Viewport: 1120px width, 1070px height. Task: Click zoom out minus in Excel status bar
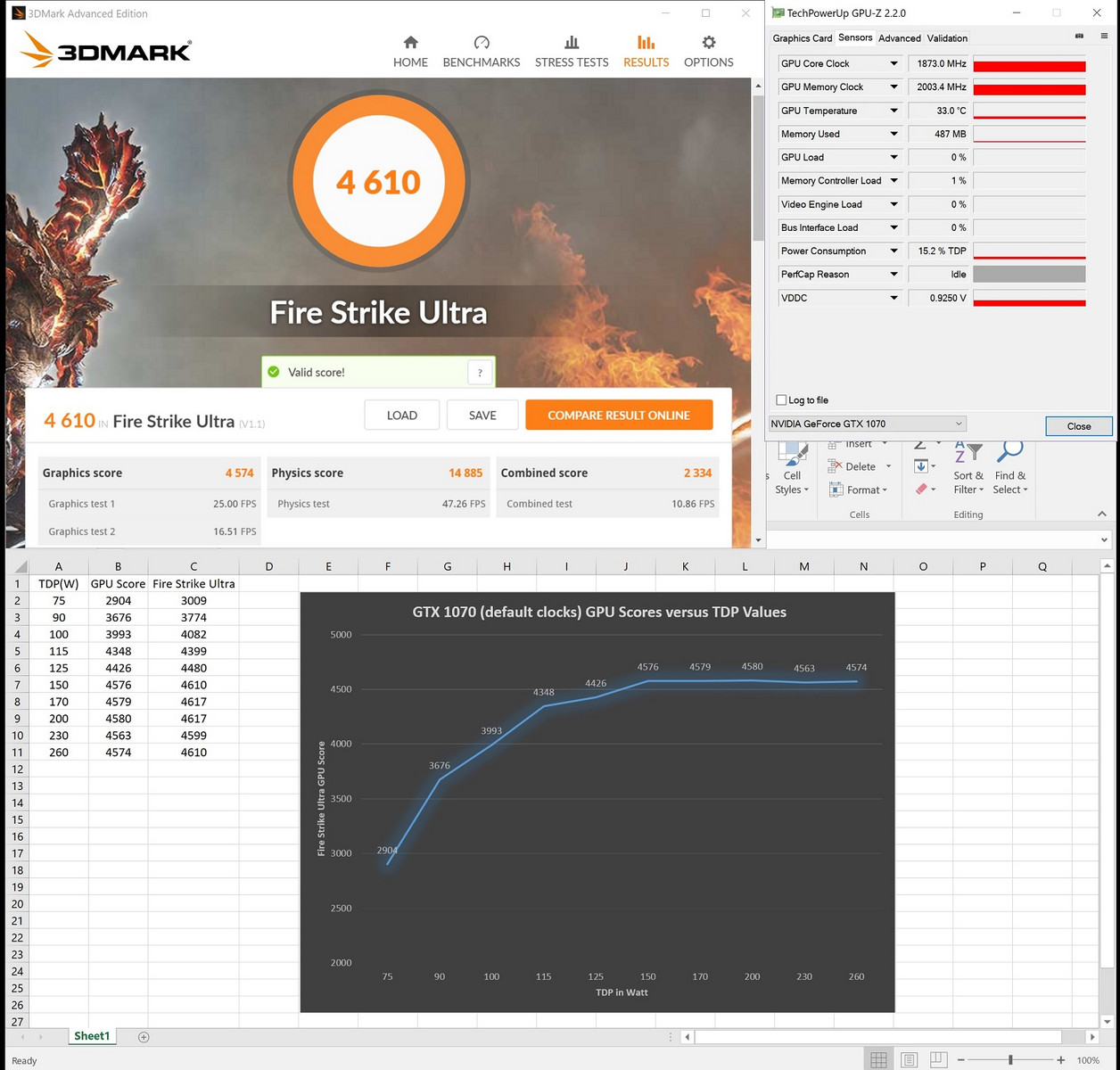(x=961, y=1060)
